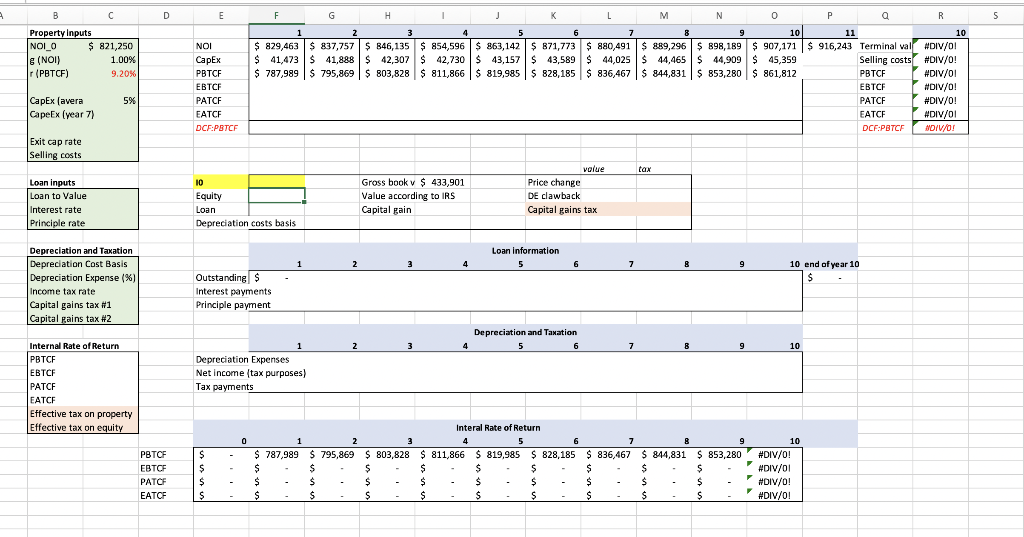This screenshot has height=537, width=1024.
Task: Select the DE clawback label
Action: pyautogui.click(x=554, y=196)
